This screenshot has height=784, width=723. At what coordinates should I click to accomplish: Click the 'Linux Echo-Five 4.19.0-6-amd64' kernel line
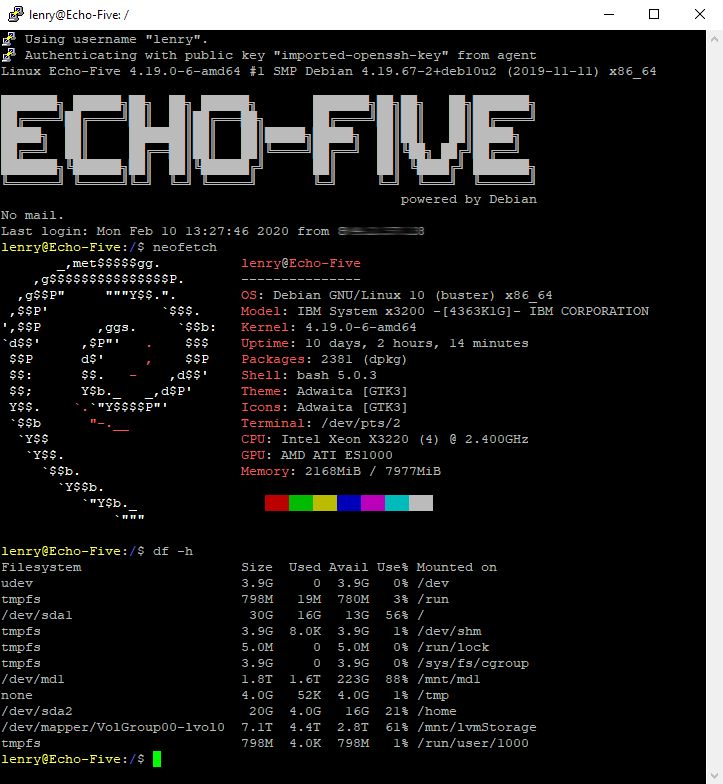click(328, 71)
